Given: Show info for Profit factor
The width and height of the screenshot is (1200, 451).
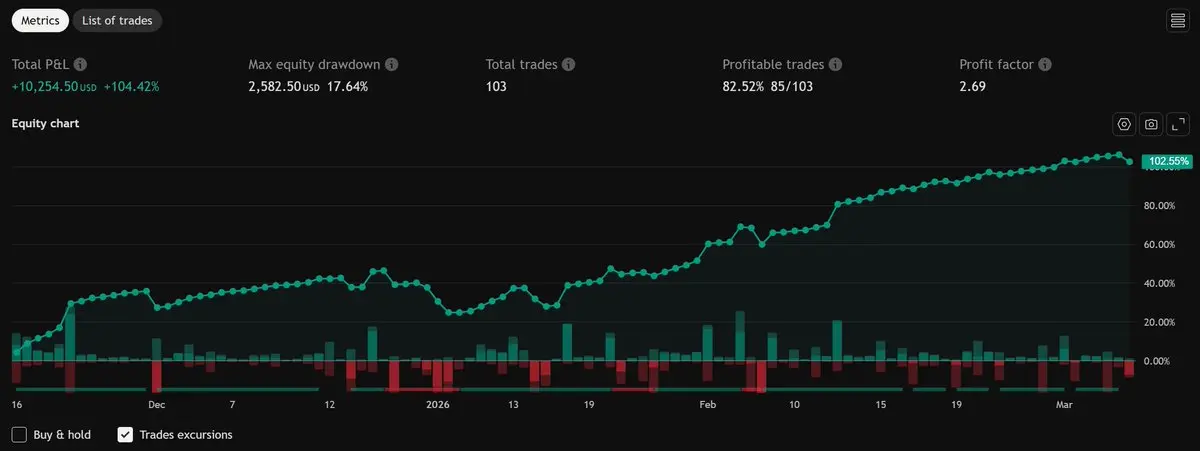Looking at the screenshot, I should pyautogui.click(x=1045, y=64).
